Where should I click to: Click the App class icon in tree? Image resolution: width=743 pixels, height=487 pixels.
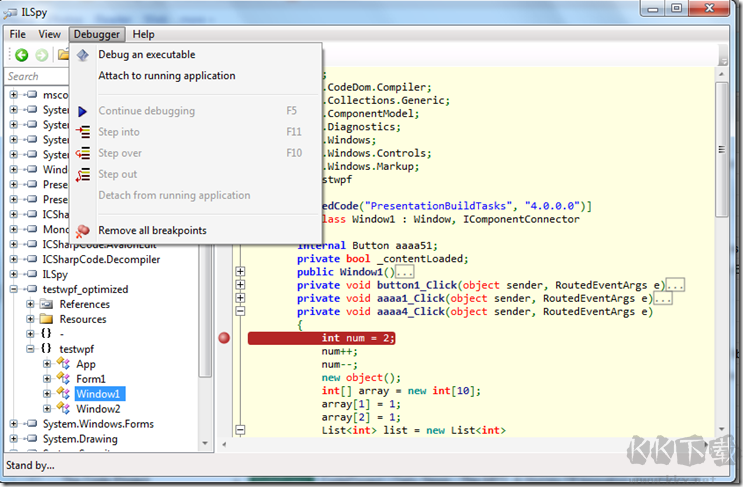64,364
